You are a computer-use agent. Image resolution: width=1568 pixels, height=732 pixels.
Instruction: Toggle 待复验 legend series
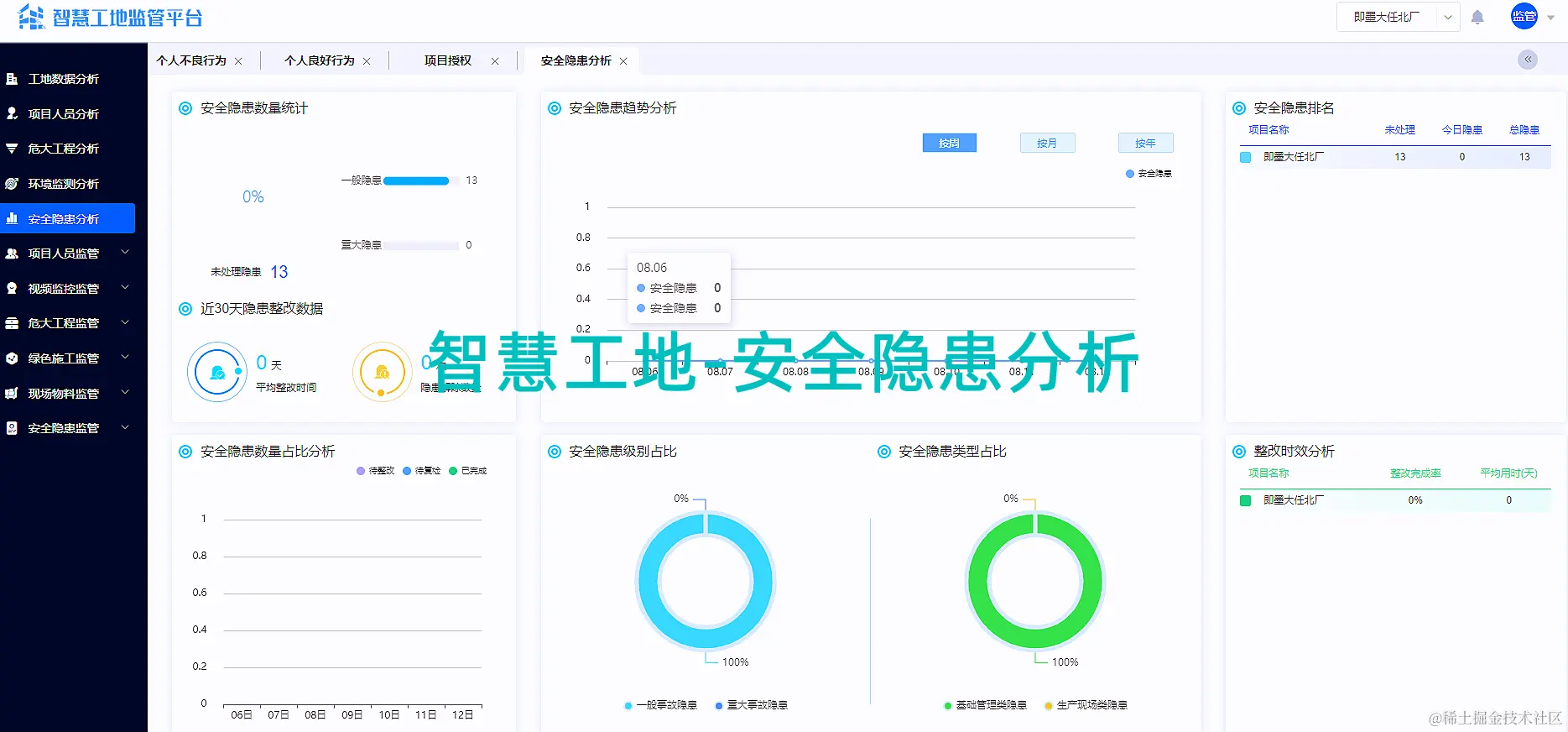coord(422,471)
